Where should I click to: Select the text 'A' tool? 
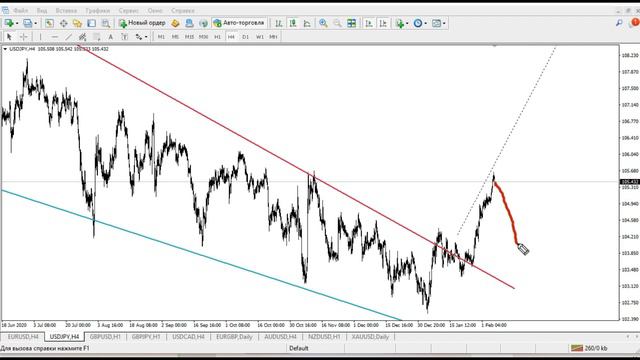coord(111,37)
